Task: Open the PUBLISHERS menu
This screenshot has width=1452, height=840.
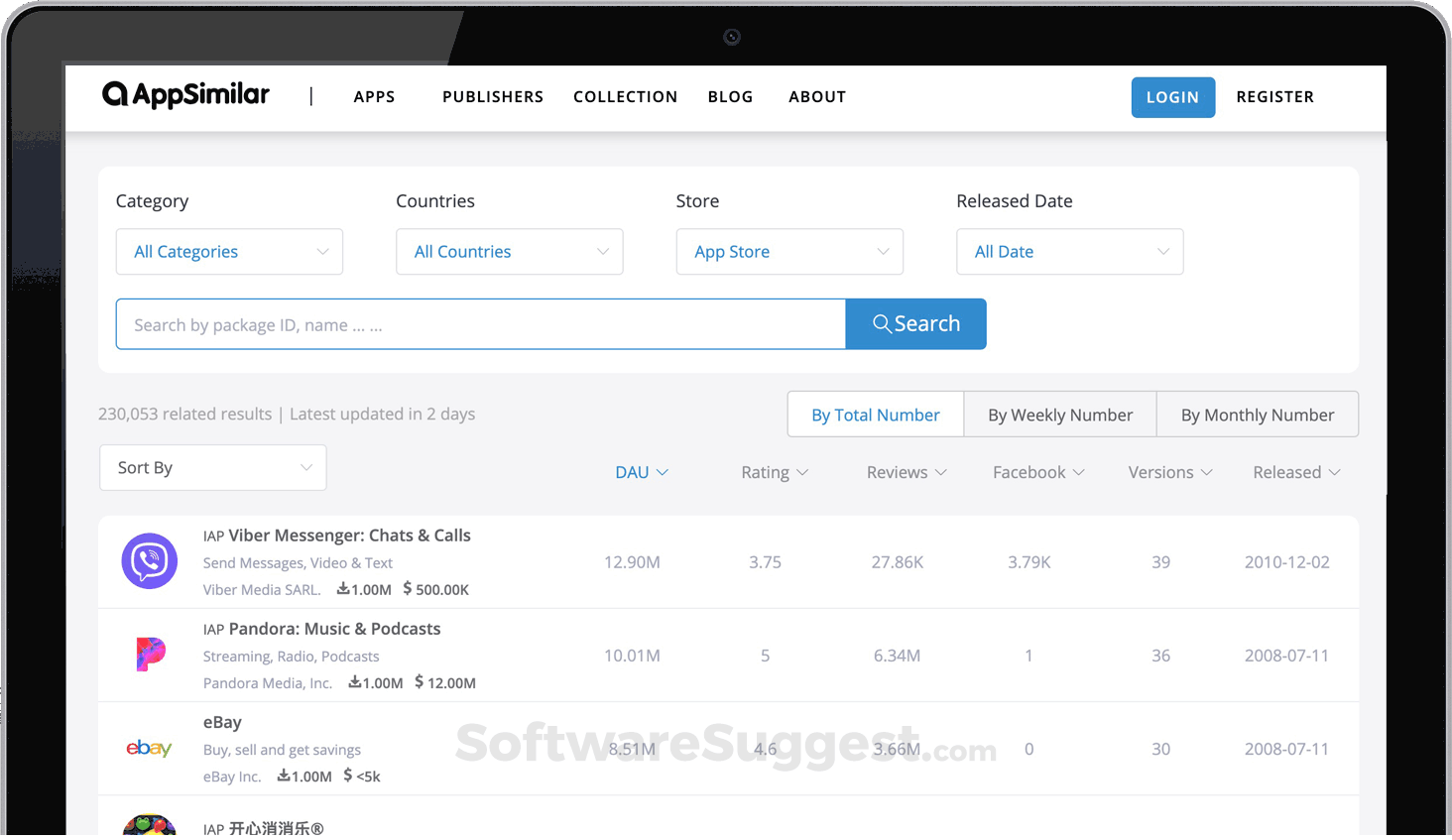Action: click(493, 96)
